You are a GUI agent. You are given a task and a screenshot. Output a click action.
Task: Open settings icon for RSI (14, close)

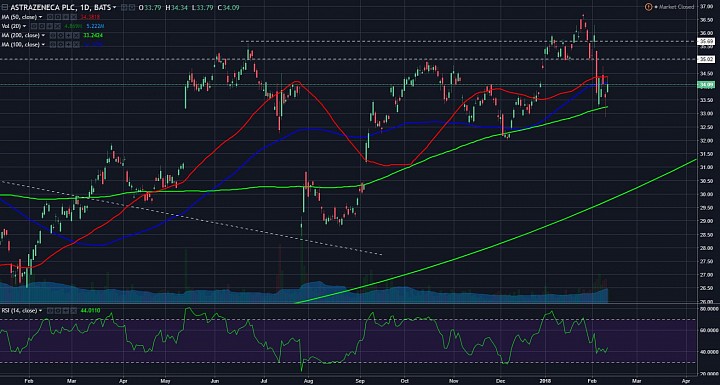[x=58, y=311]
